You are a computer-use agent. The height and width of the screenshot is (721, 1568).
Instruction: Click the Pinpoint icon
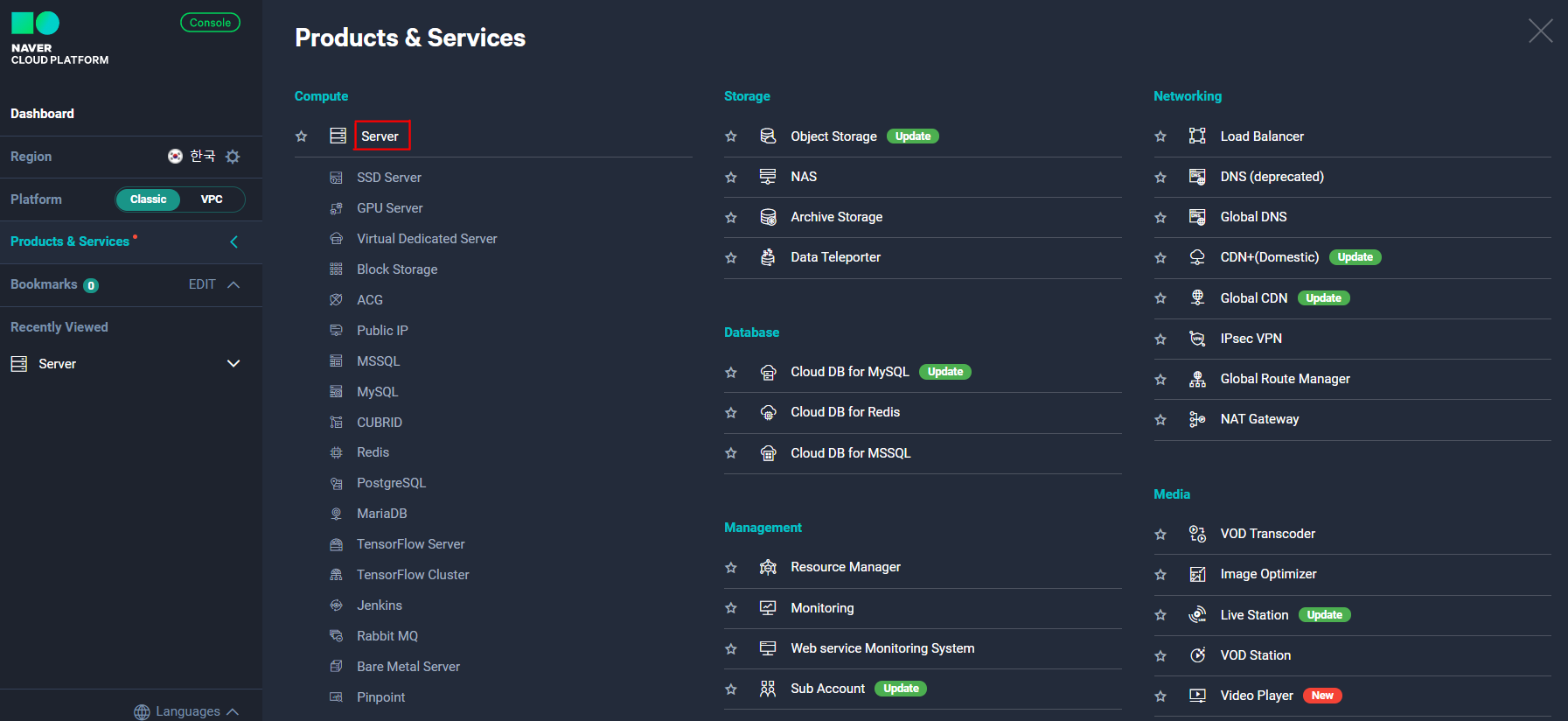[336, 697]
